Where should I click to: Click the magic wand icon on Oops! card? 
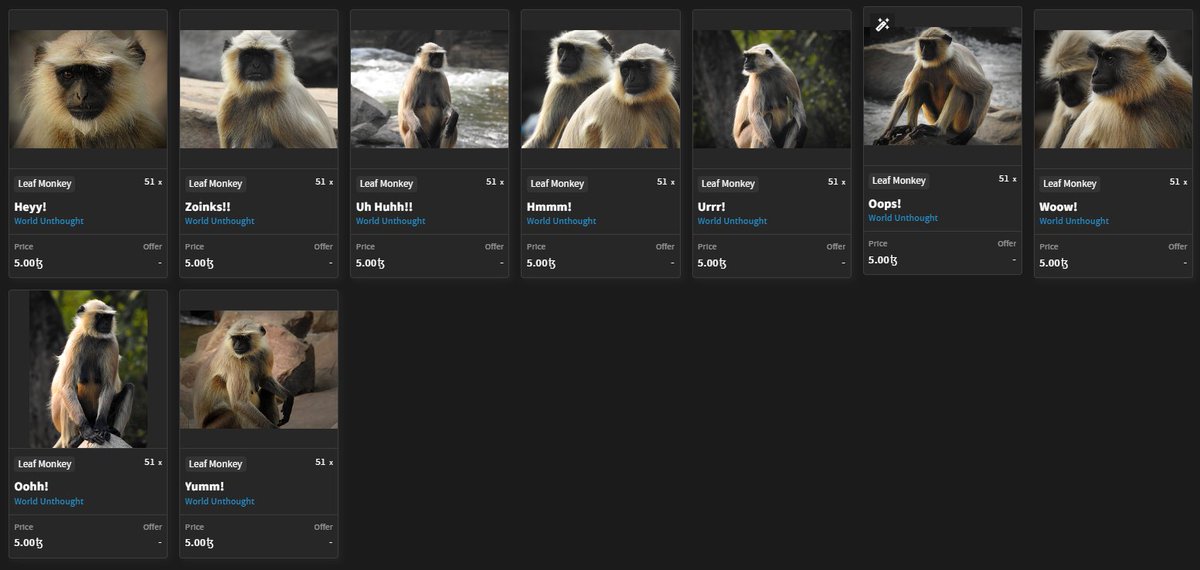click(x=882, y=24)
